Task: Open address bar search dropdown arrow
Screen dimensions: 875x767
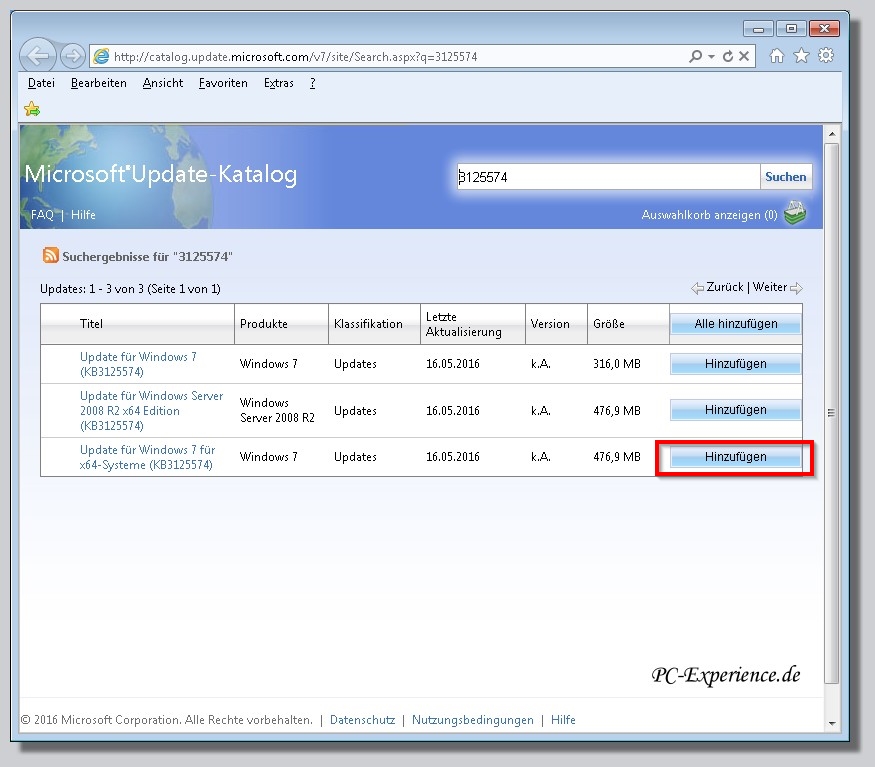Action: point(711,57)
